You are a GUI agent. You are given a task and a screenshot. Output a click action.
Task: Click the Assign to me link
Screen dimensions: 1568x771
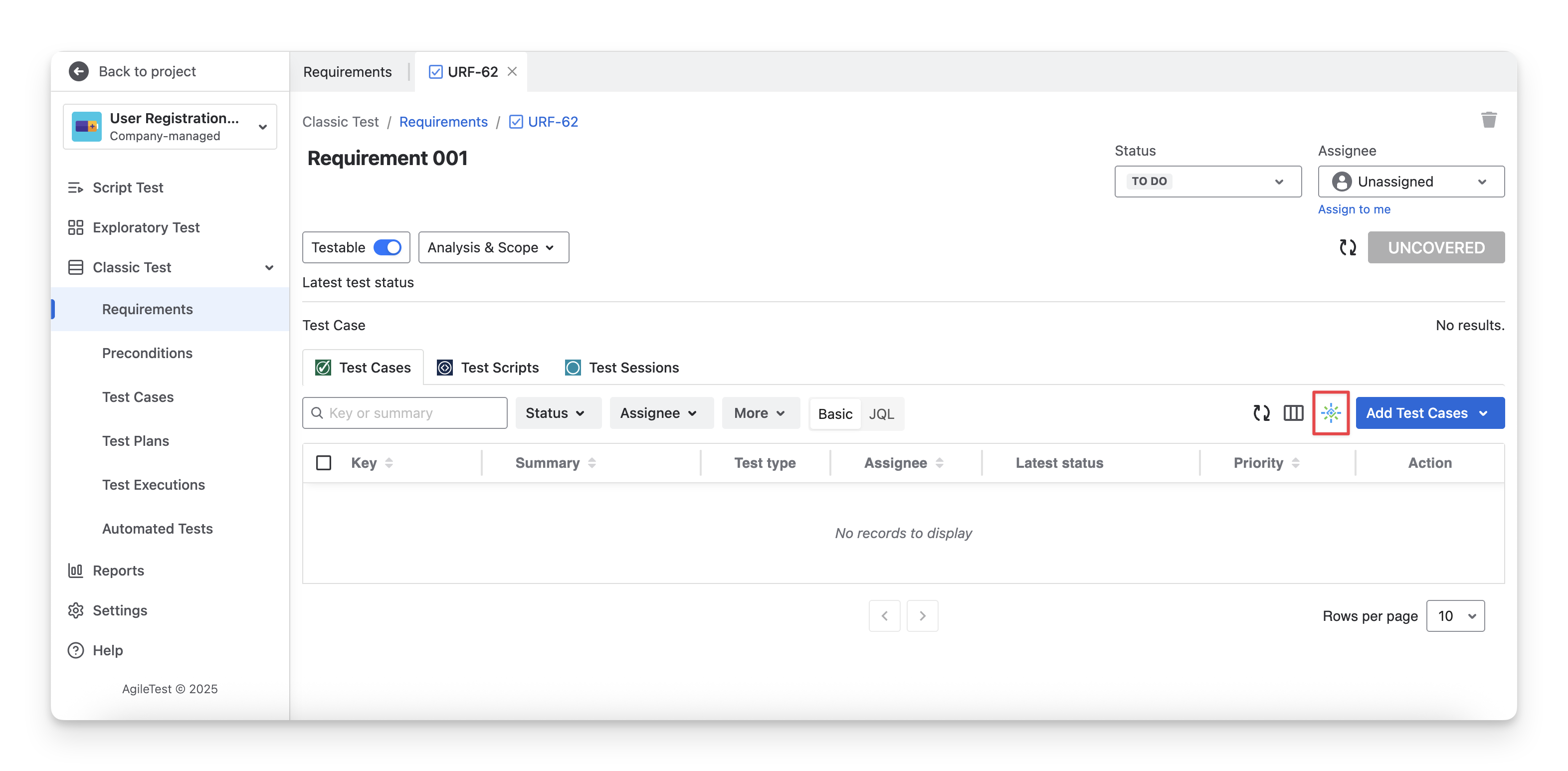click(1354, 209)
